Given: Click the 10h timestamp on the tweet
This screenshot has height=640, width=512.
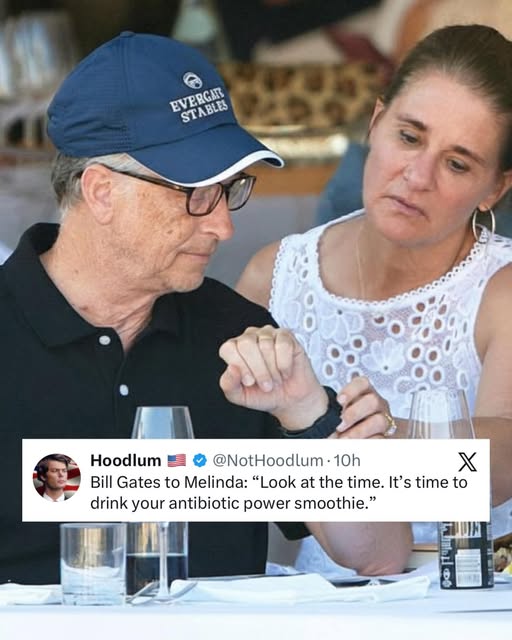Looking at the screenshot, I should coord(347,461).
